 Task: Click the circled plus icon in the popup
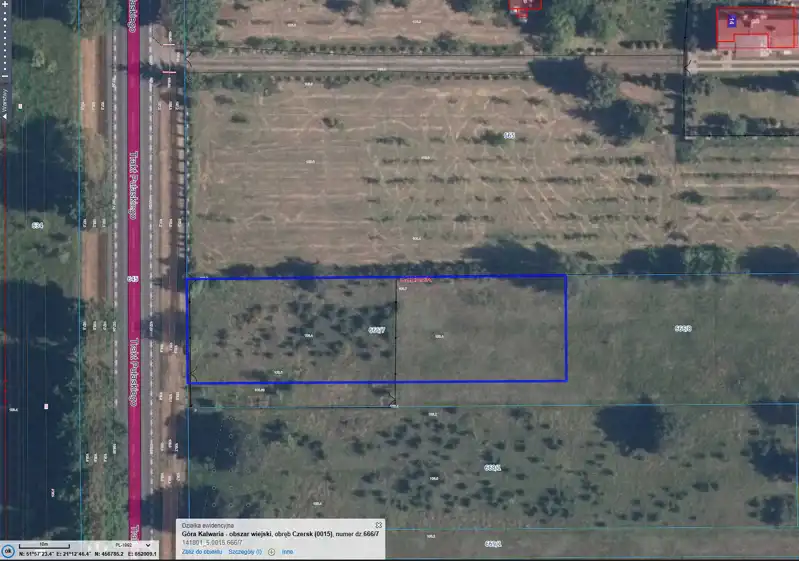point(271,551)
